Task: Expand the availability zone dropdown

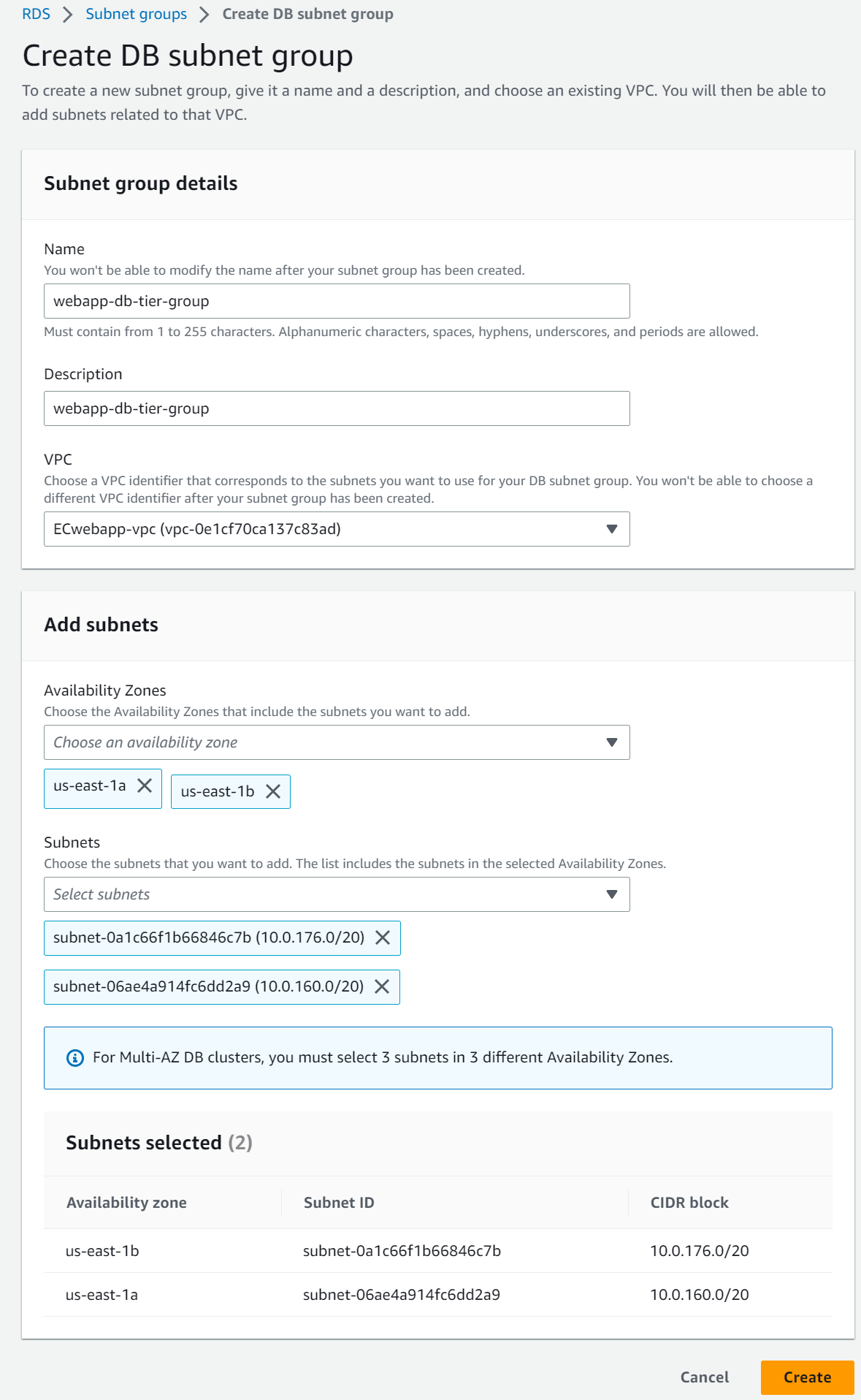Action: click(336, 742)
